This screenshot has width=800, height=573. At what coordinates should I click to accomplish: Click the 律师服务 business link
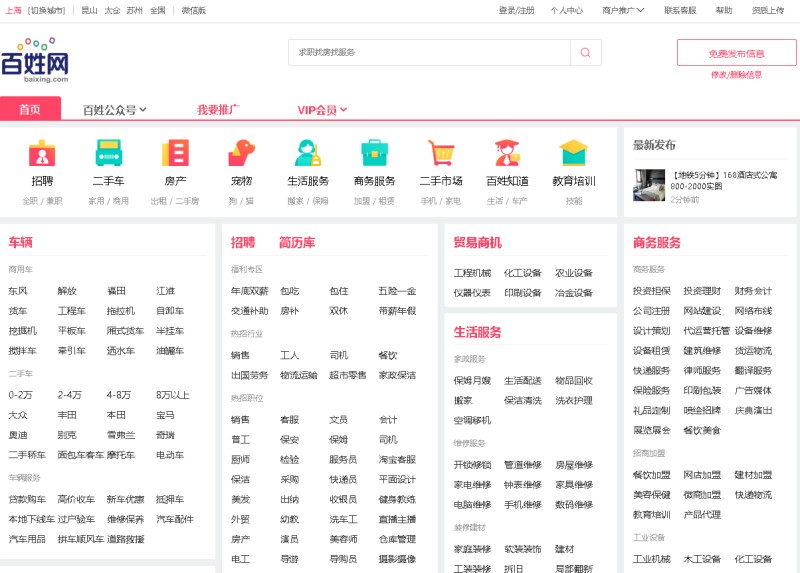702,370
